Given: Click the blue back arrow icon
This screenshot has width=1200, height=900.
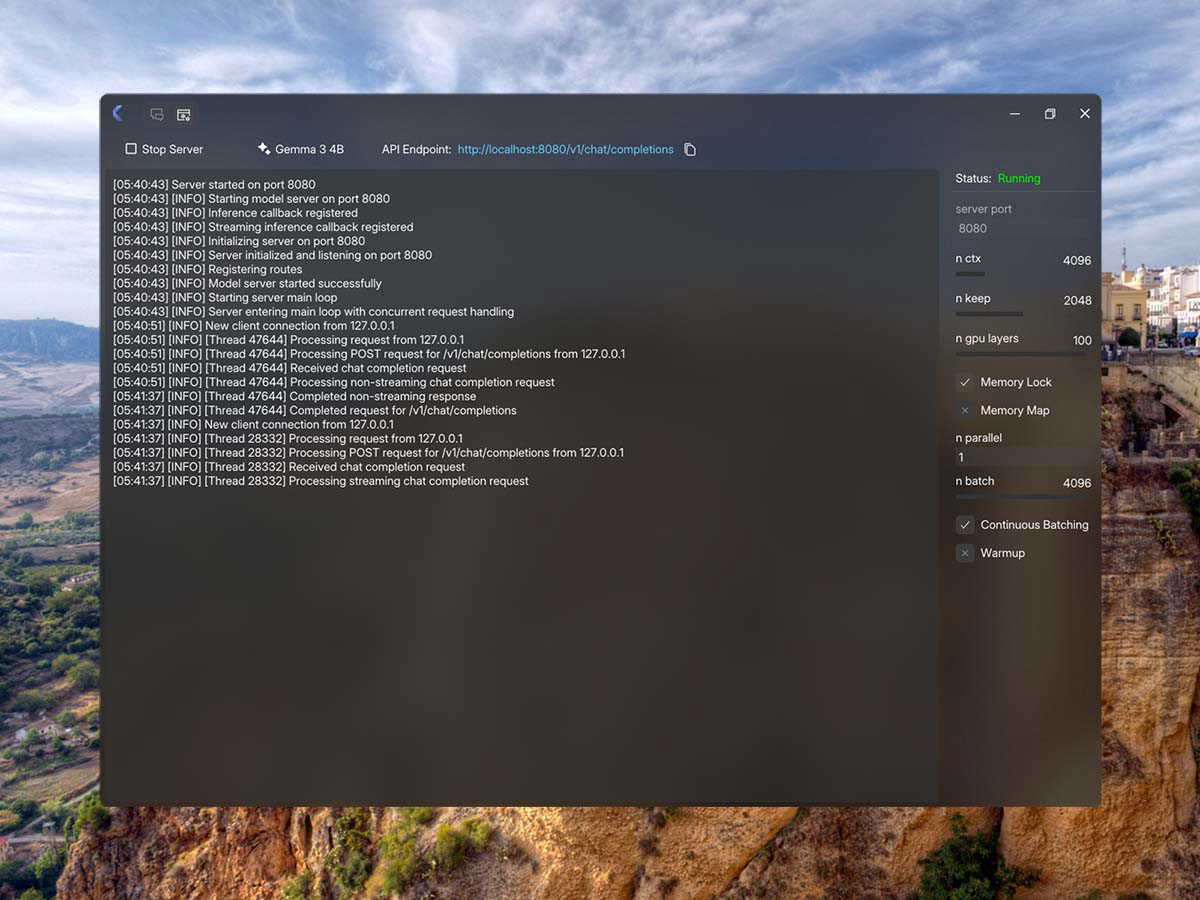Looking at the screenshot, I should pyautogui.click(x=118, y=114).
